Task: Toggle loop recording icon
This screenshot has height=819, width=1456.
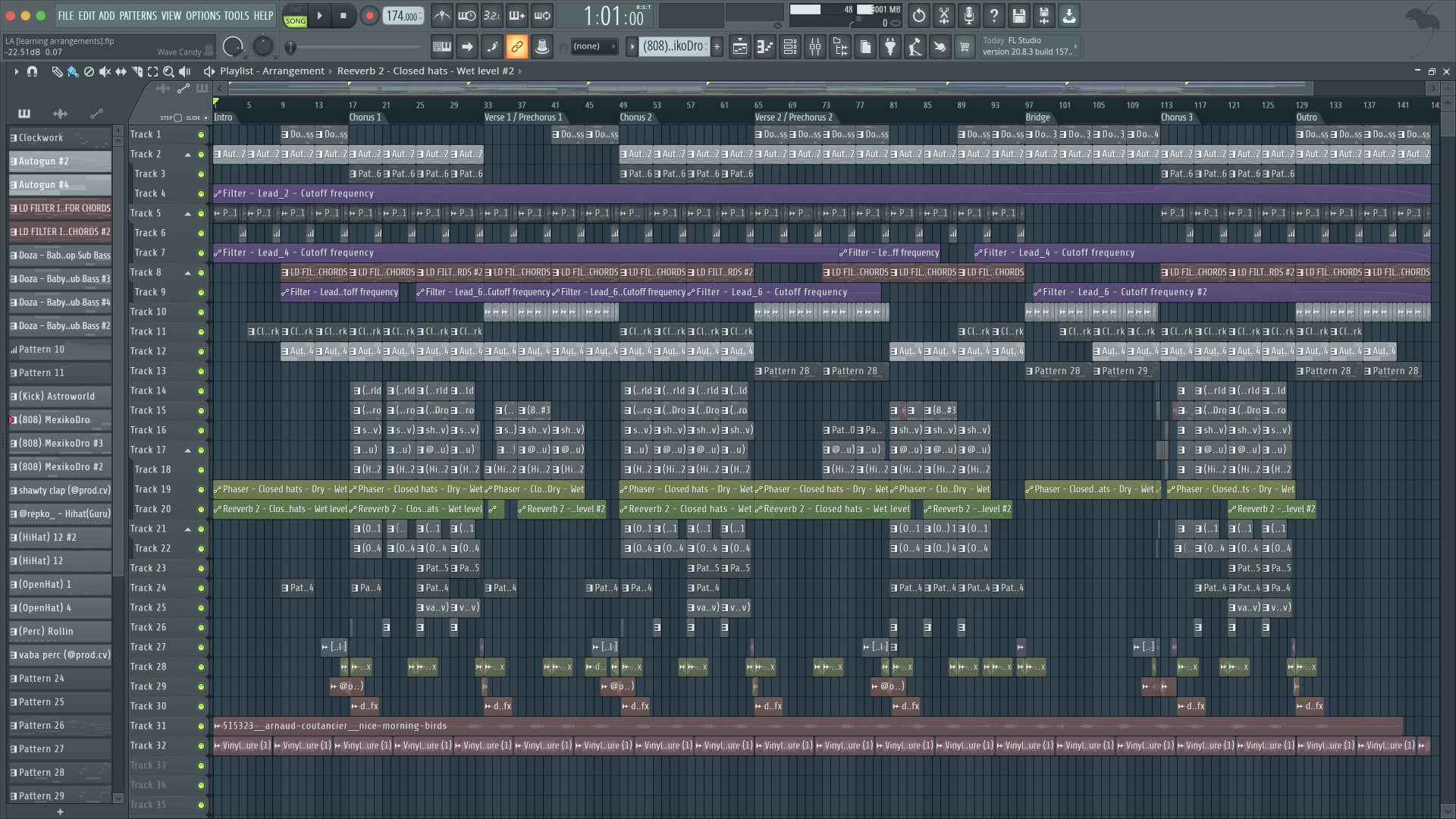Action: [x=542, y=16]
